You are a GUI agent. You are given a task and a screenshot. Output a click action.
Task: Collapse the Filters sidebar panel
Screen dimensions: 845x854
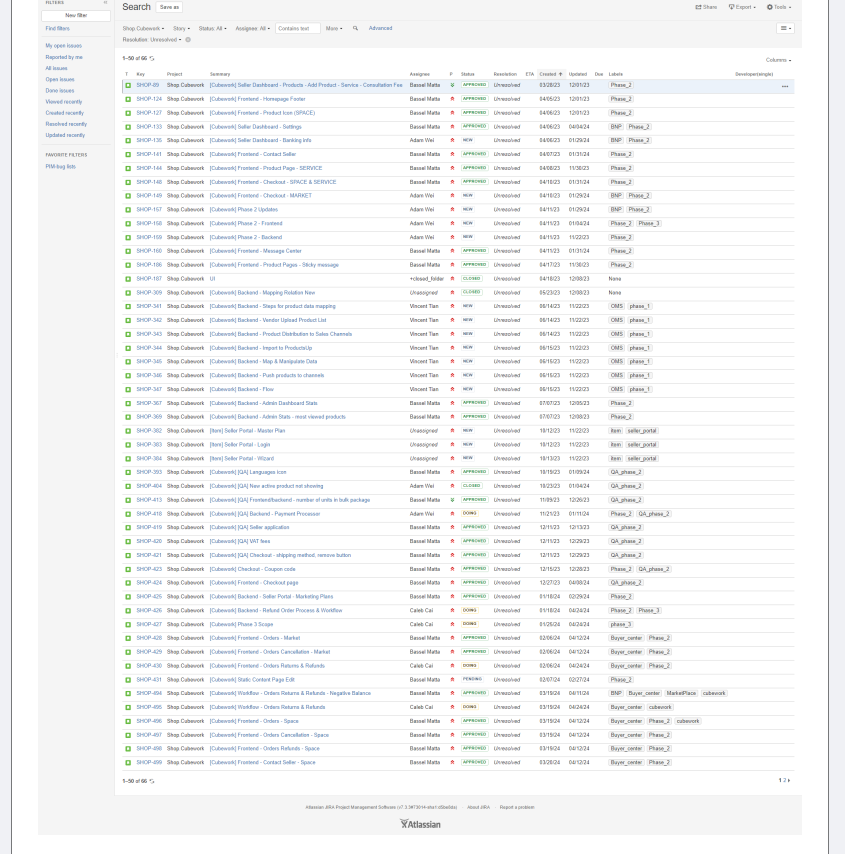[x=105, y=3]
